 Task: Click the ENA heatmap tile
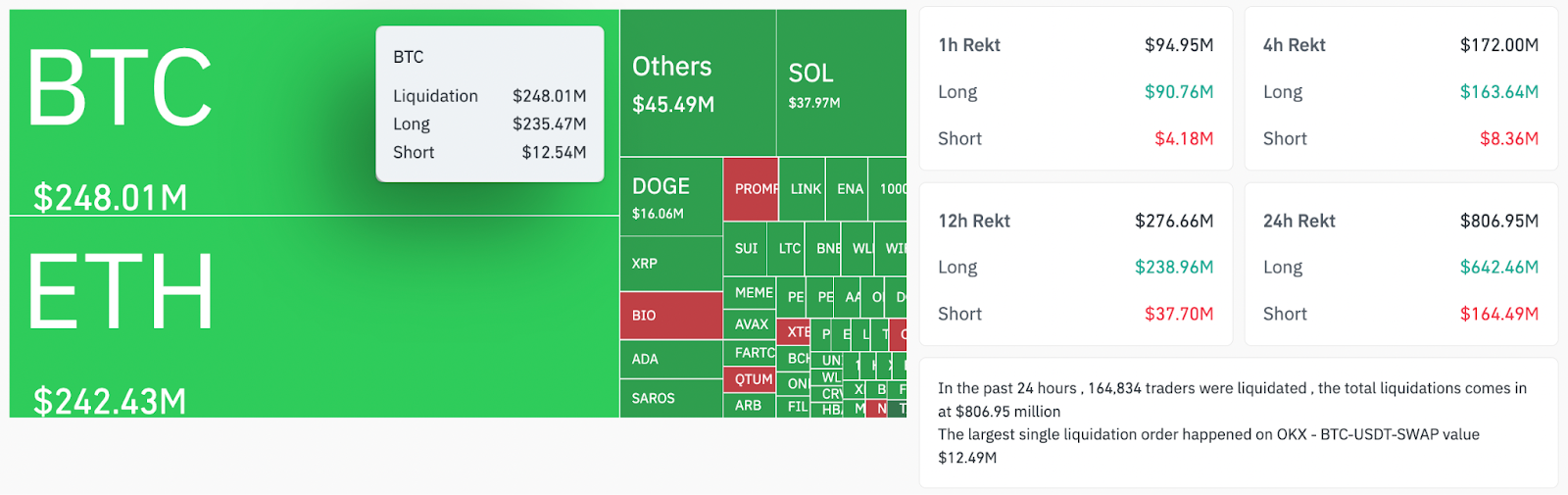click(850, 188)
